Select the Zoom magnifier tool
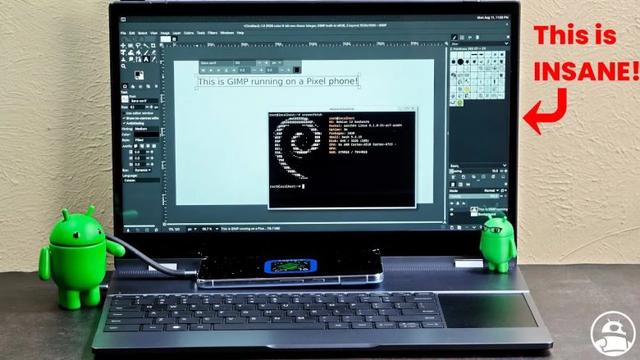The width and height of the screenshot is (640, 360). [x=123, y=66]
